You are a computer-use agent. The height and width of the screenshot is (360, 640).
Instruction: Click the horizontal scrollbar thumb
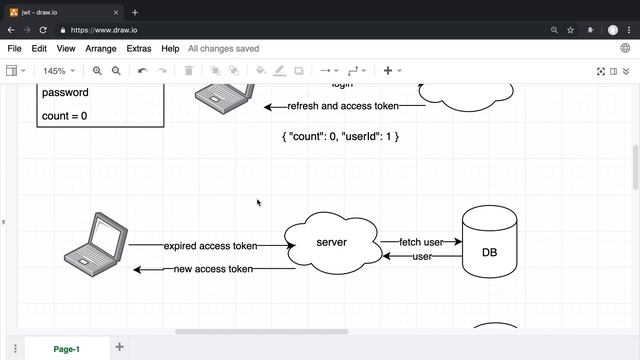262,331
